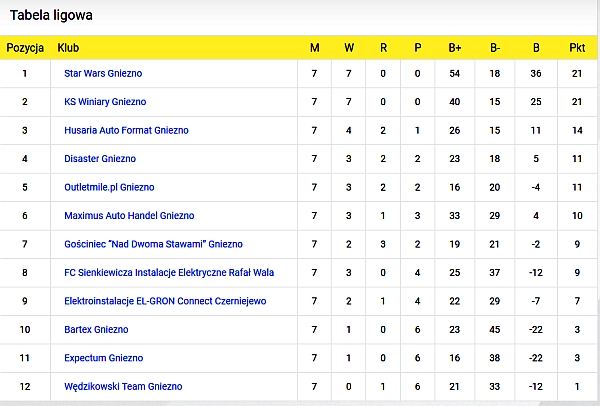Select Husaria Auto Format Gniezno link

pos(126,130)
